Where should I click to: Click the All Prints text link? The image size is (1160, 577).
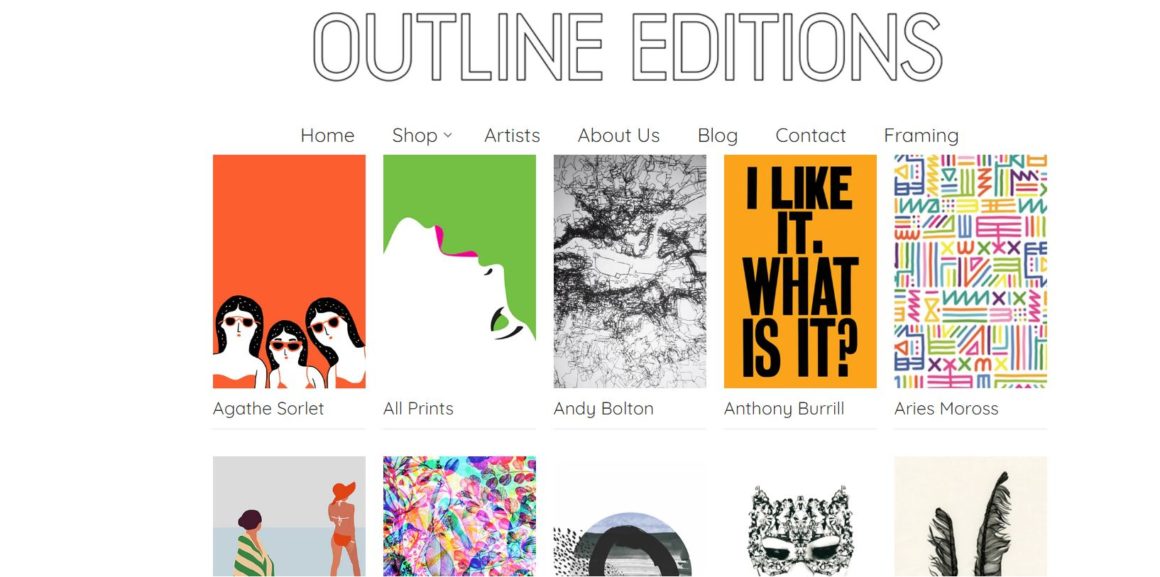tap(418, 408)
